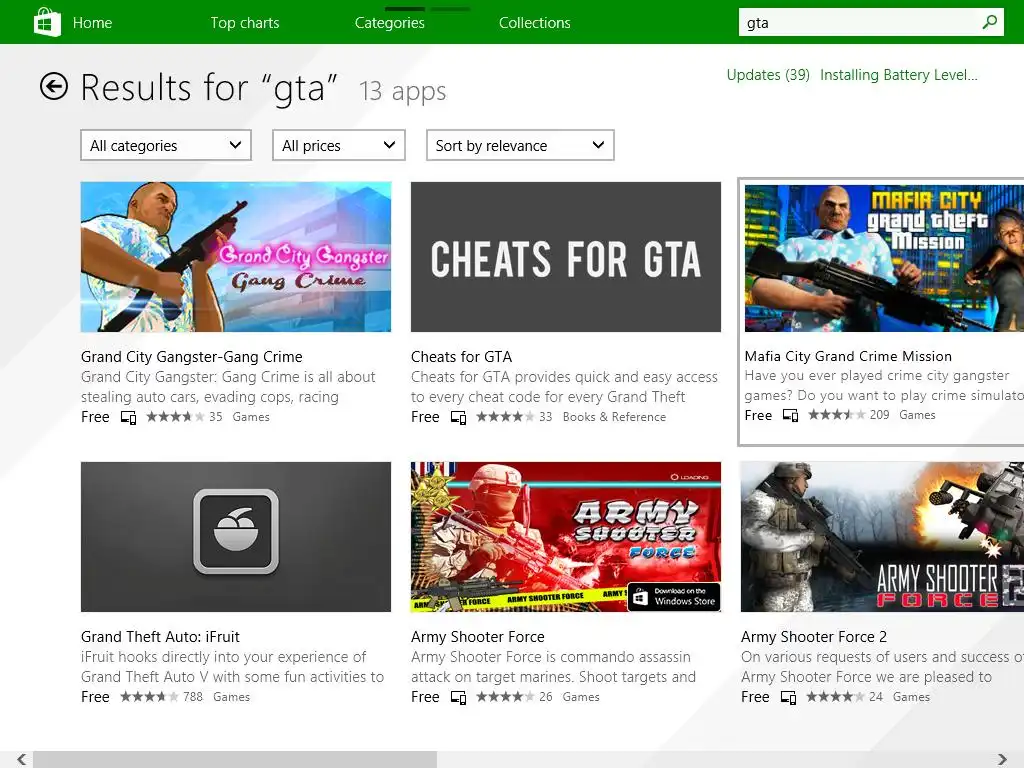Screen dimensions: 1024x768
Task: Click the horizontal scrollbar thumb
Action: click(x=235, y=759)
